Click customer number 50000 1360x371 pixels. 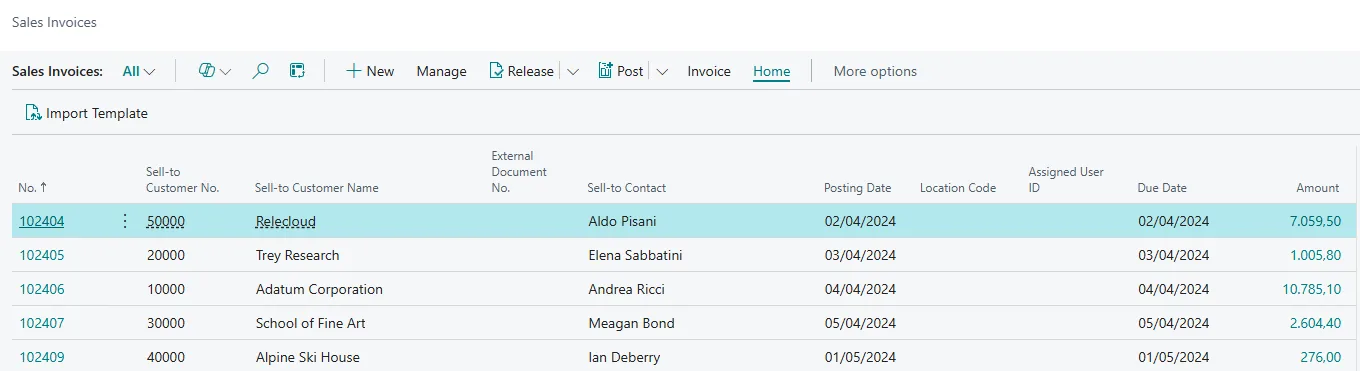166,221
